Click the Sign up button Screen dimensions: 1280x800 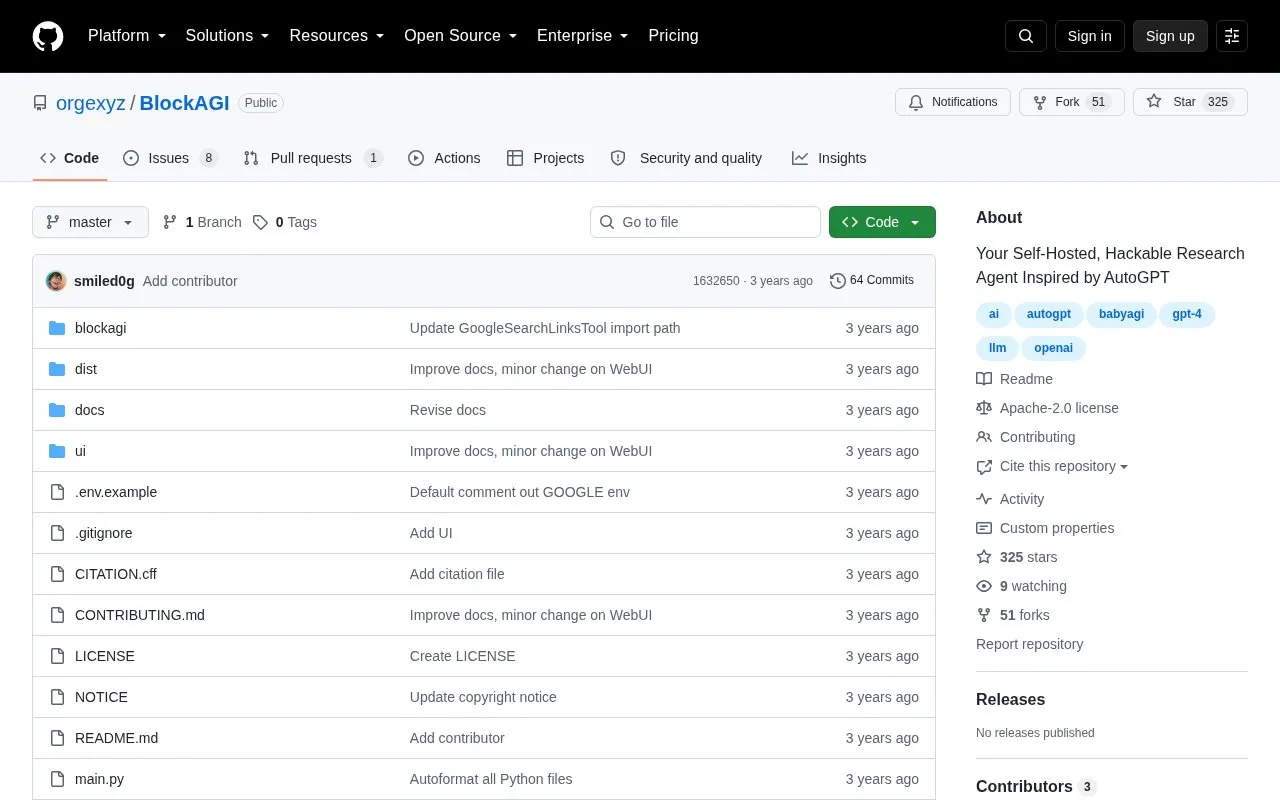tap(1170, 36)
